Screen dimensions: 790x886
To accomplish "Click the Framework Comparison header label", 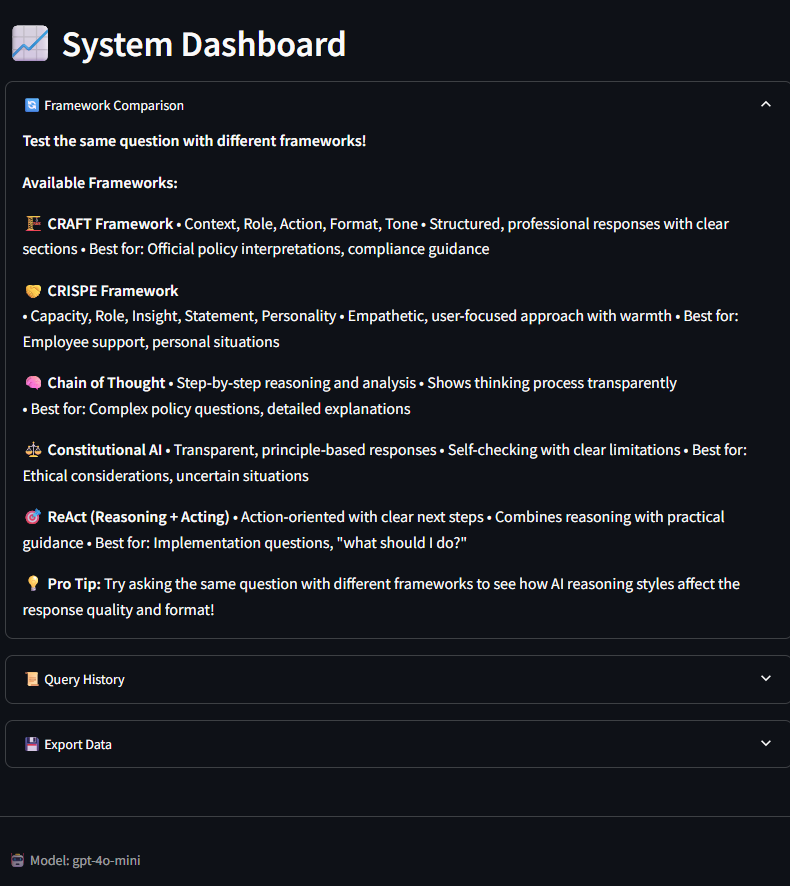I will tap(114, 105).
